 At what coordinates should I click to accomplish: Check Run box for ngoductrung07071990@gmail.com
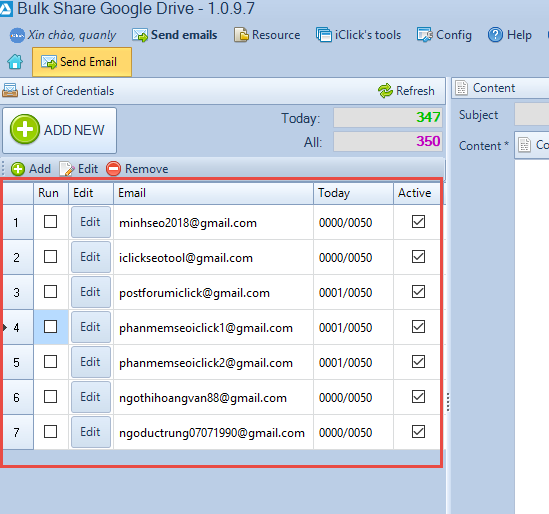coord(50,432)
